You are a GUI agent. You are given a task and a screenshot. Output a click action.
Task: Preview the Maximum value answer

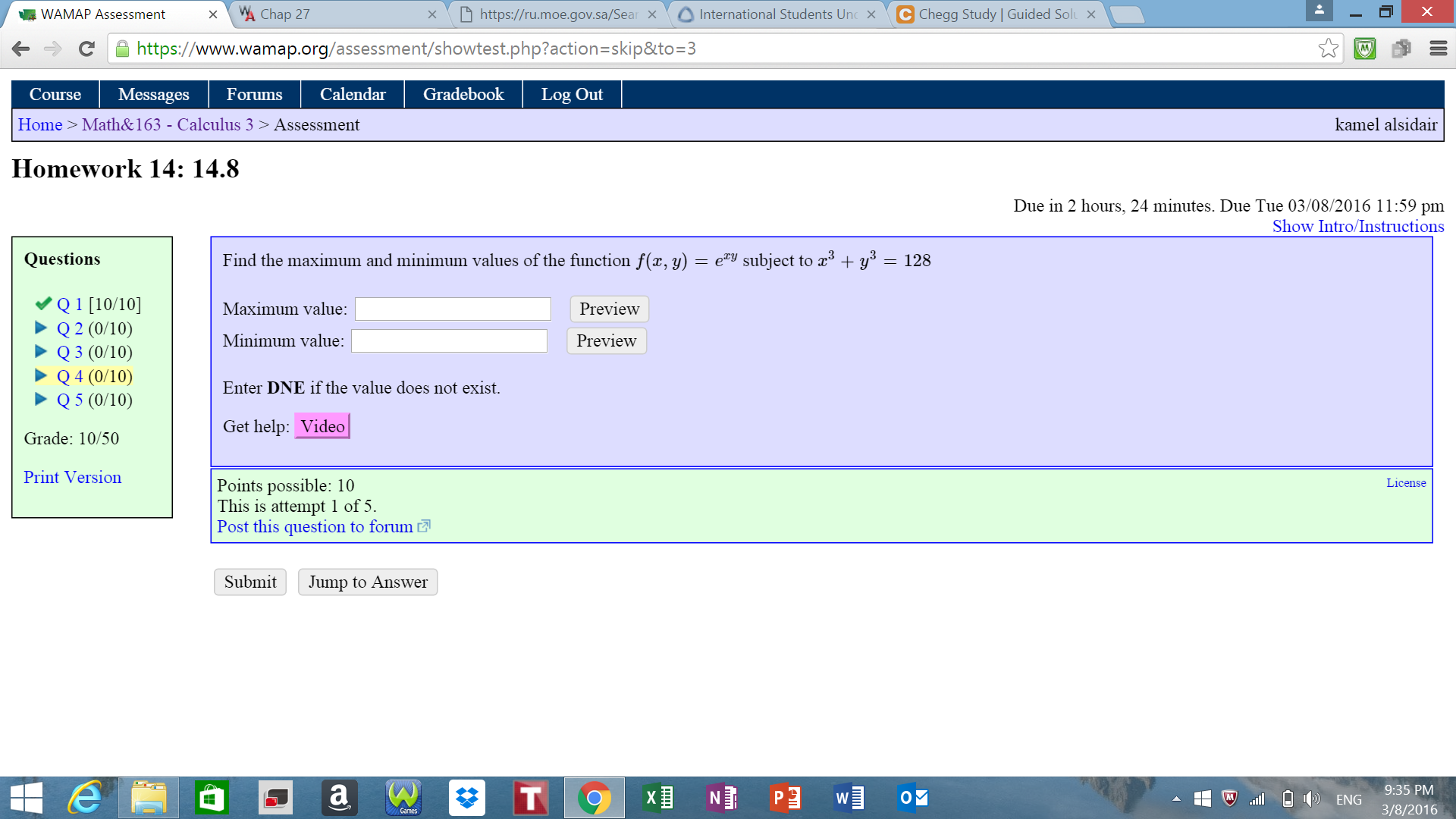pos(608,309)
